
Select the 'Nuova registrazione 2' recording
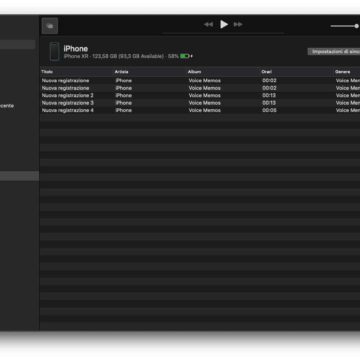coord(68,95)
